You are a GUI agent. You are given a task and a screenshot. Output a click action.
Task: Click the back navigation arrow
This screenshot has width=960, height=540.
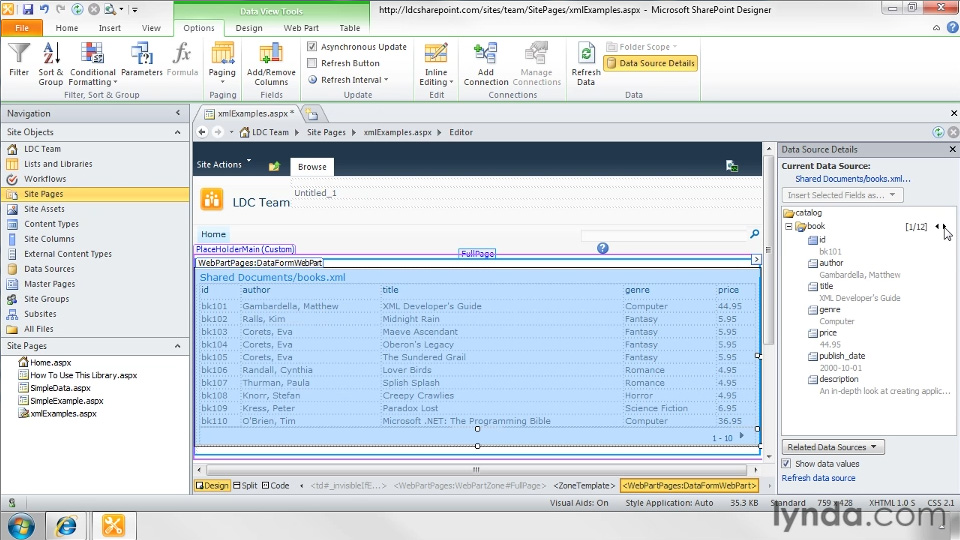tap(202, 132)
